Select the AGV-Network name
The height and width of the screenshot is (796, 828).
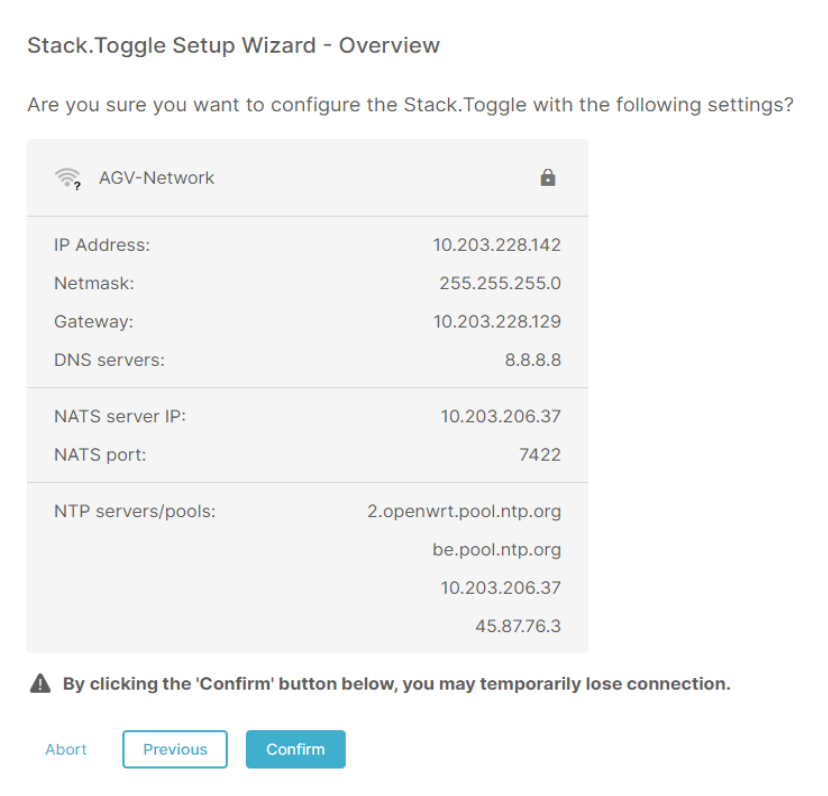[156, 178]
